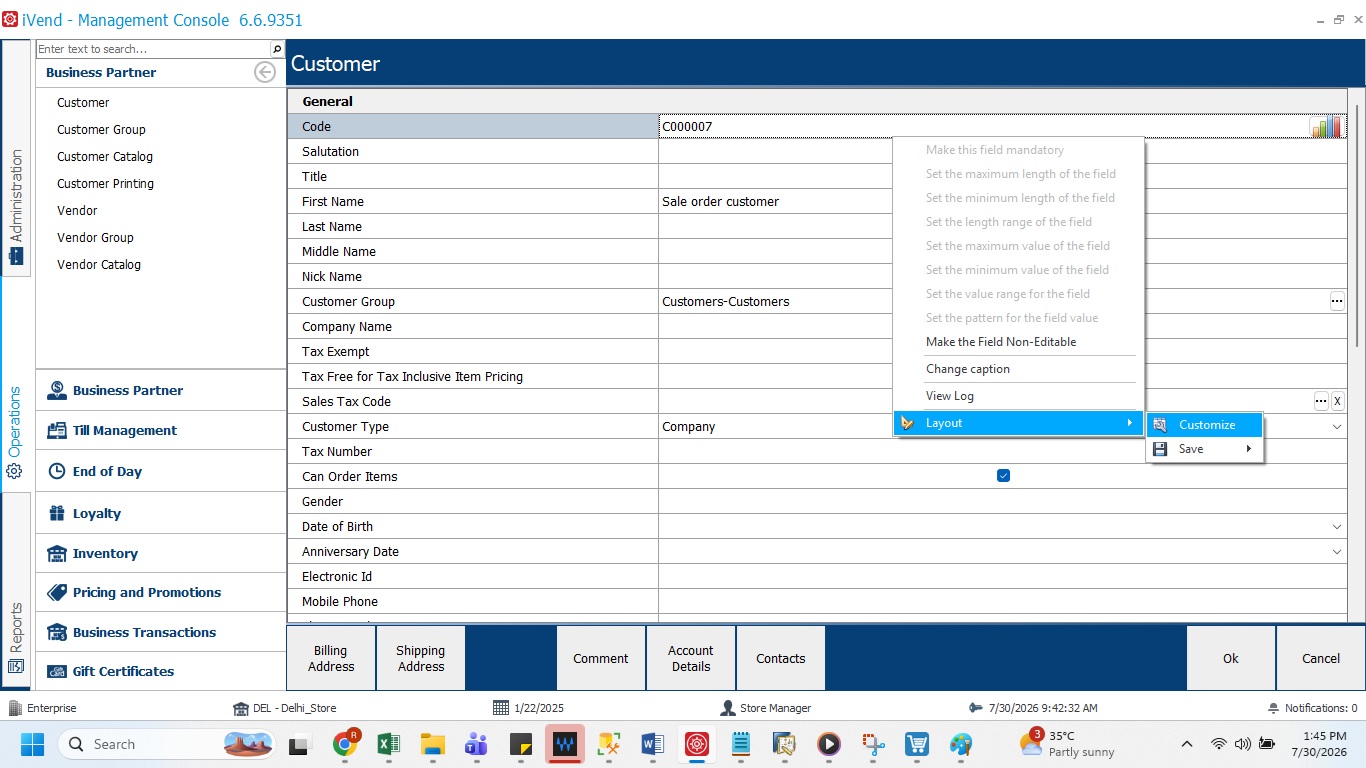Select Vendor Group in the tree

coord(95,238)
